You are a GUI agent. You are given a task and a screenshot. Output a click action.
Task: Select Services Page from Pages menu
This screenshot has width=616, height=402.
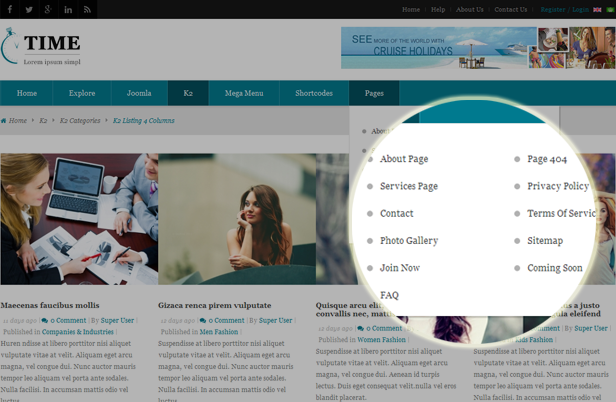coord(408,186)
